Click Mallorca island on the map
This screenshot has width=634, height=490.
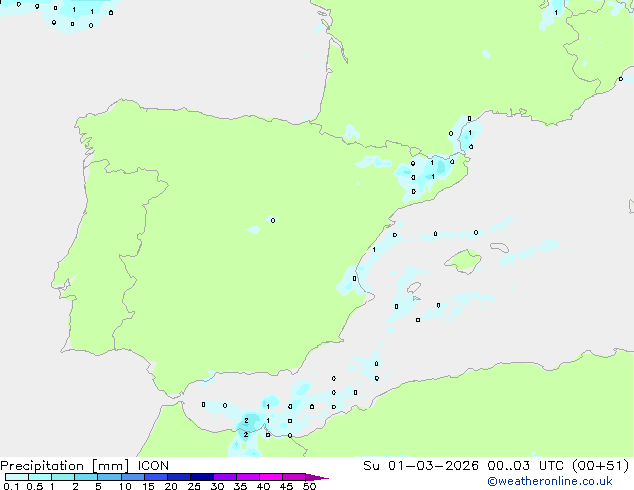point(463,262)
